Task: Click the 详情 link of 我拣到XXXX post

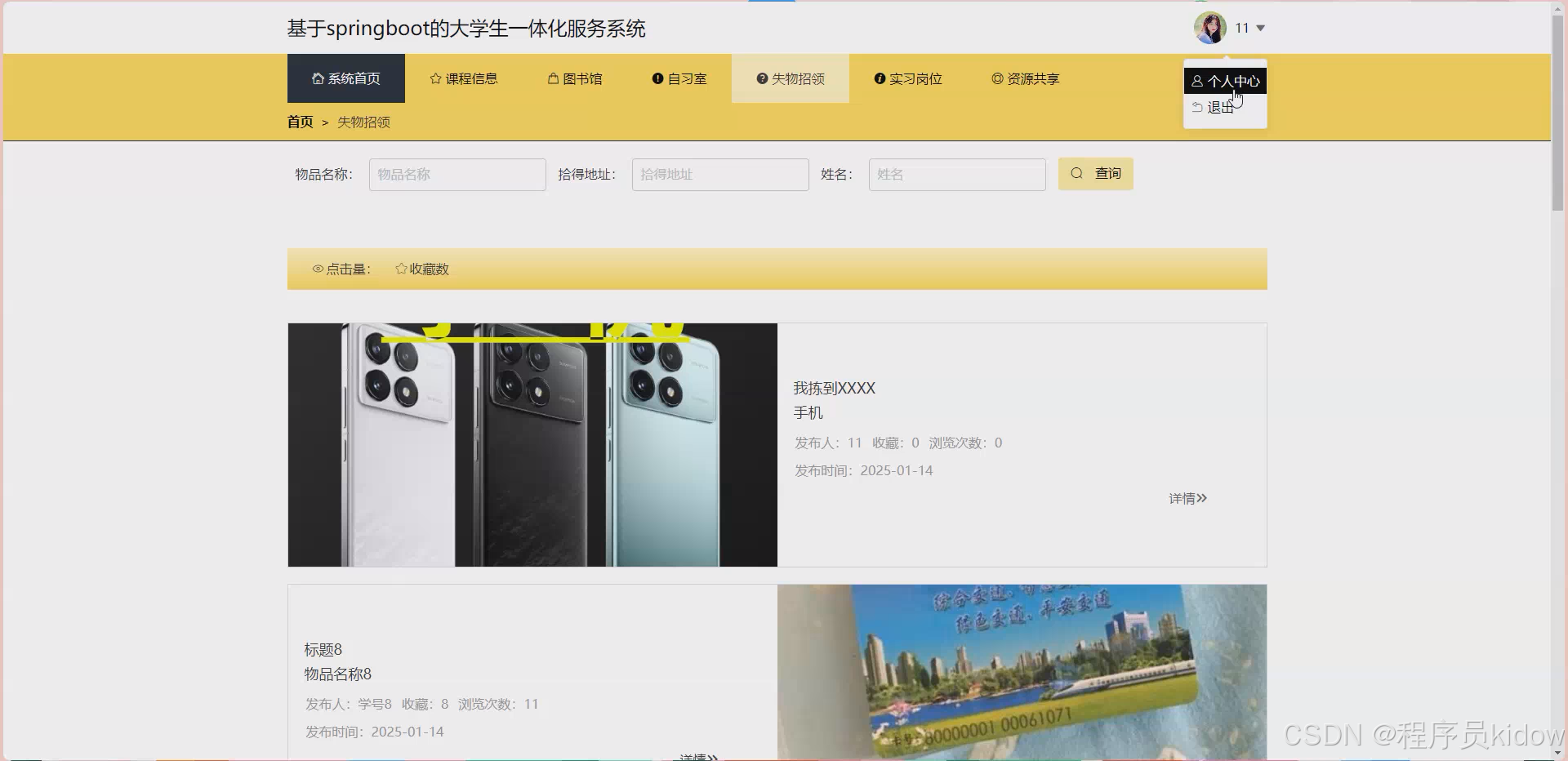Action: point(1187,498)
